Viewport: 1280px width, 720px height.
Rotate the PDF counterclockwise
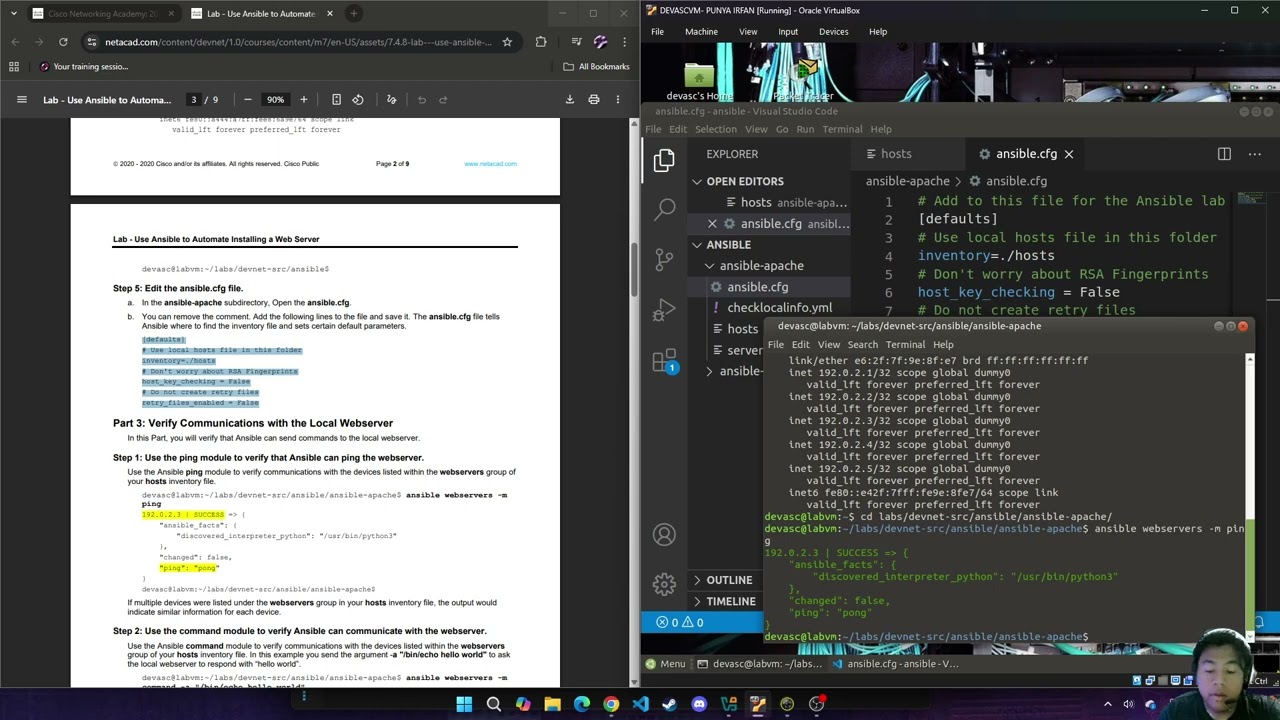click(358, 99)
